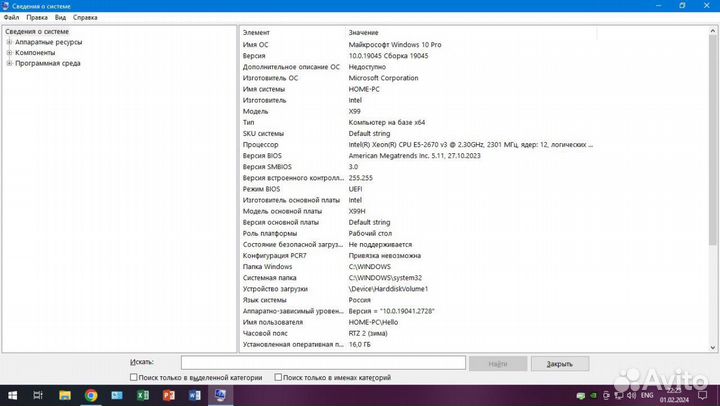
Task: Select the System Information taskbar icon
Action: (x=220, y=395)
